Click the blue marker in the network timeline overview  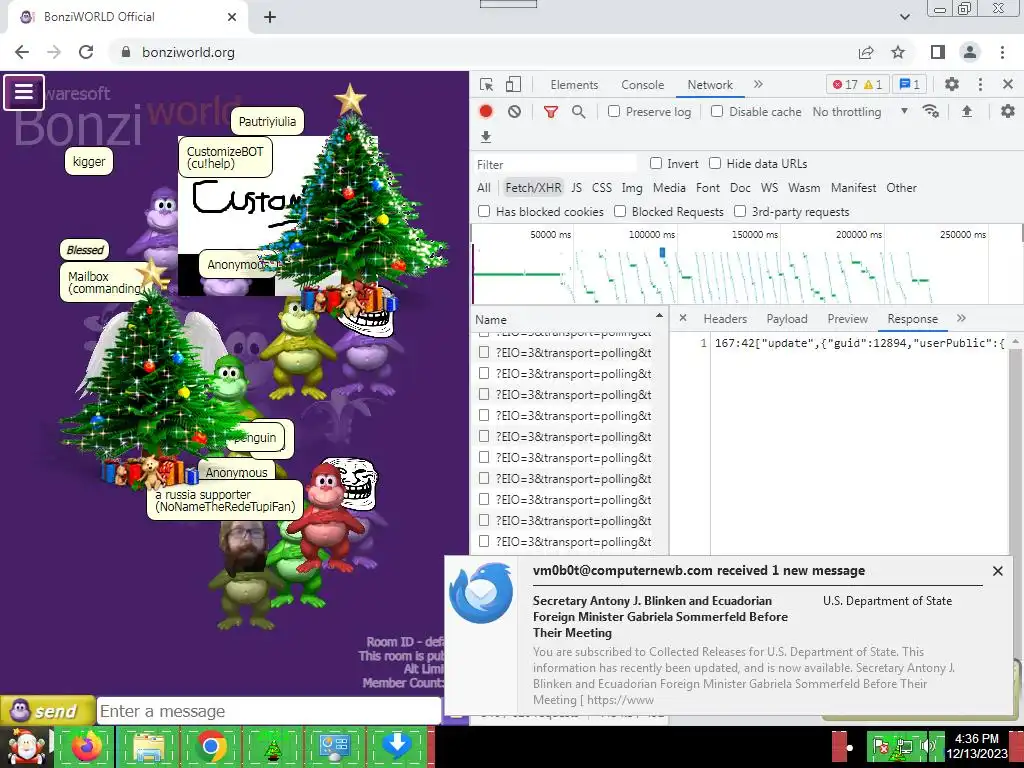662,252
